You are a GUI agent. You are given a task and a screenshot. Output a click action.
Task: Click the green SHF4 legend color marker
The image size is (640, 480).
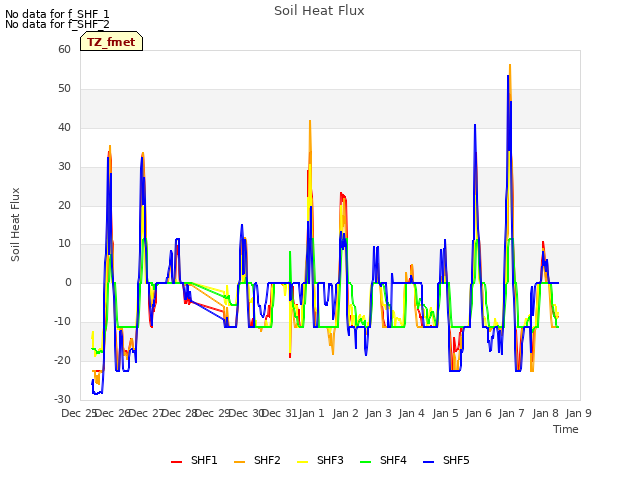pos(365,462)
